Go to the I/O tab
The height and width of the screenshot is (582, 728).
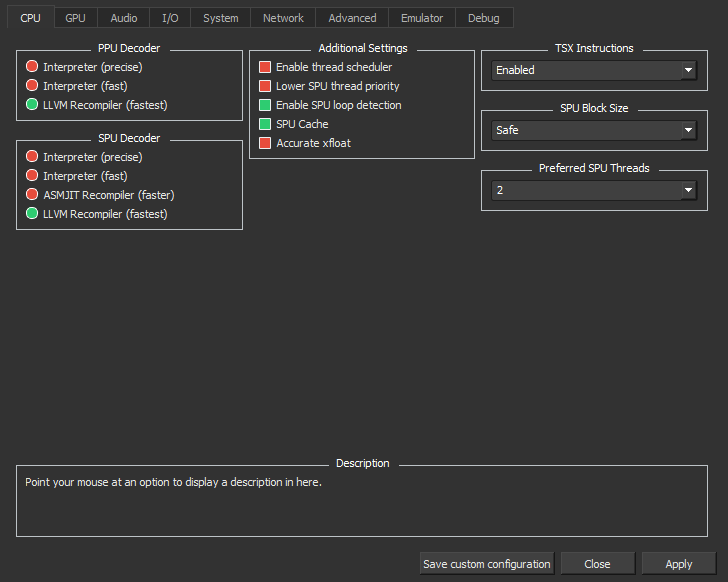coord(170,18)
